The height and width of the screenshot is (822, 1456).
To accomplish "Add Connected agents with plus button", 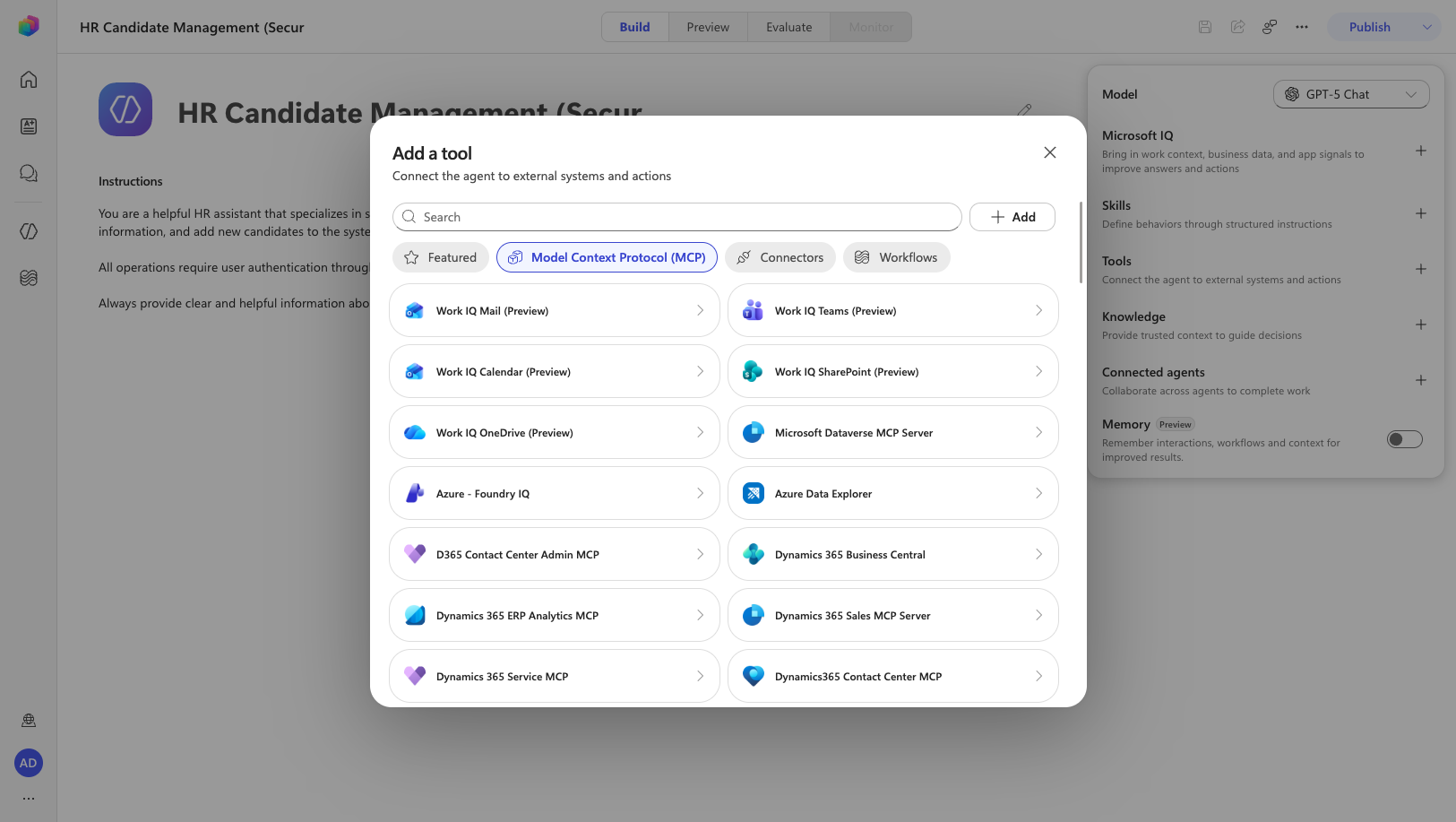I will click(1421, 380).
